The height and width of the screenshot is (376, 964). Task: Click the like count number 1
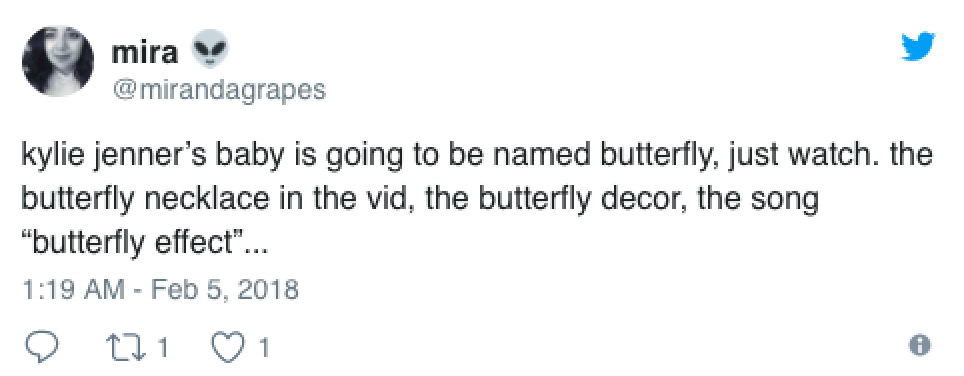263,348
